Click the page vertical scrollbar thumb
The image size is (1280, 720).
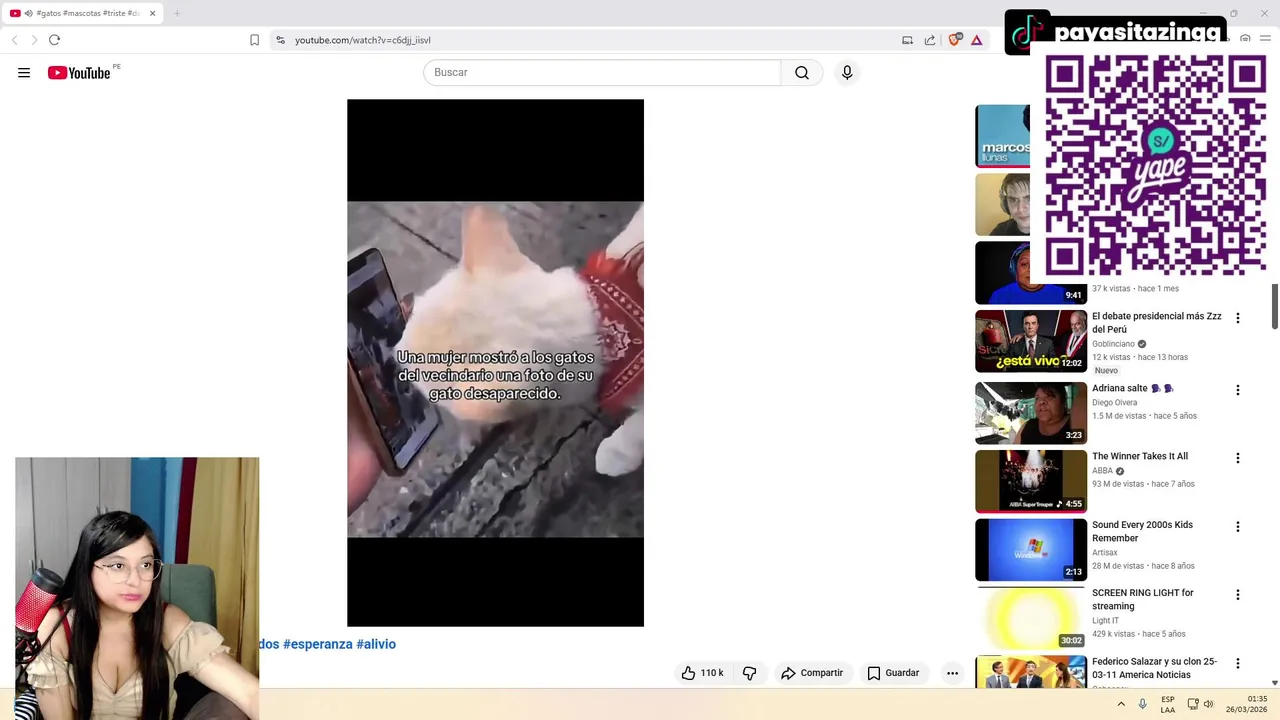(1274, 306)
